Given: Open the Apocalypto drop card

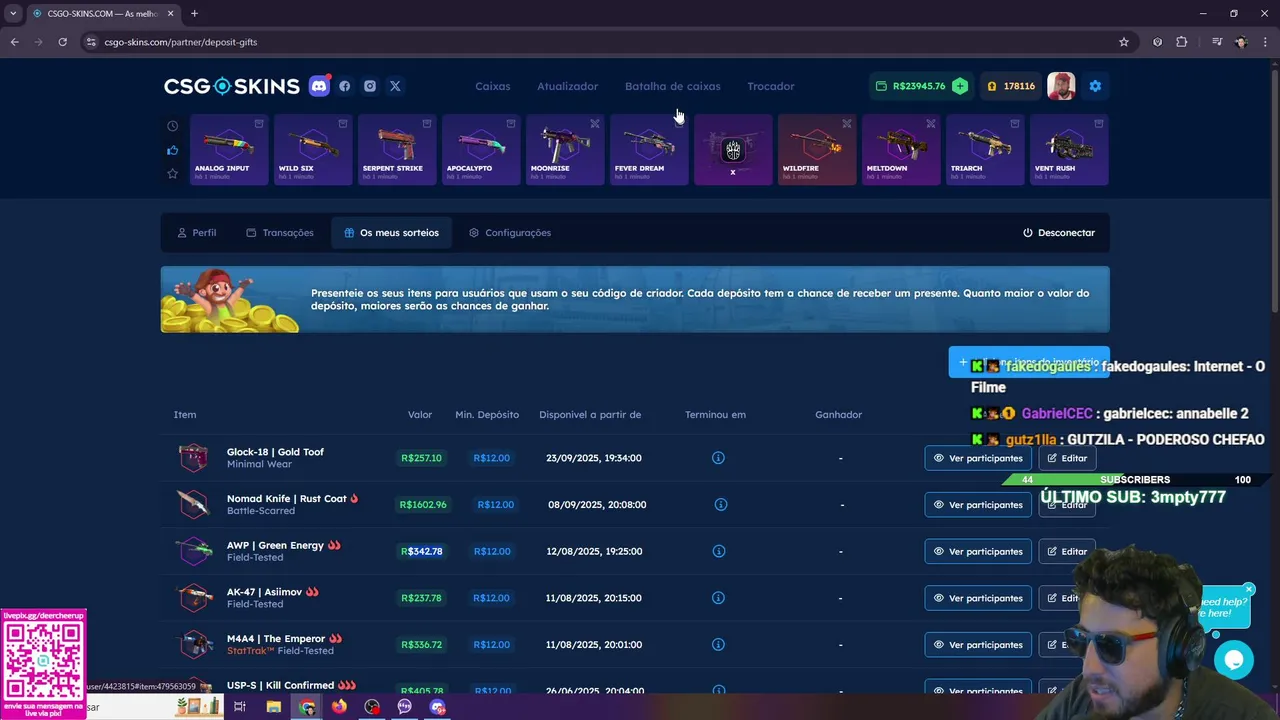Looking at the screenshot, I should point(481,150).
